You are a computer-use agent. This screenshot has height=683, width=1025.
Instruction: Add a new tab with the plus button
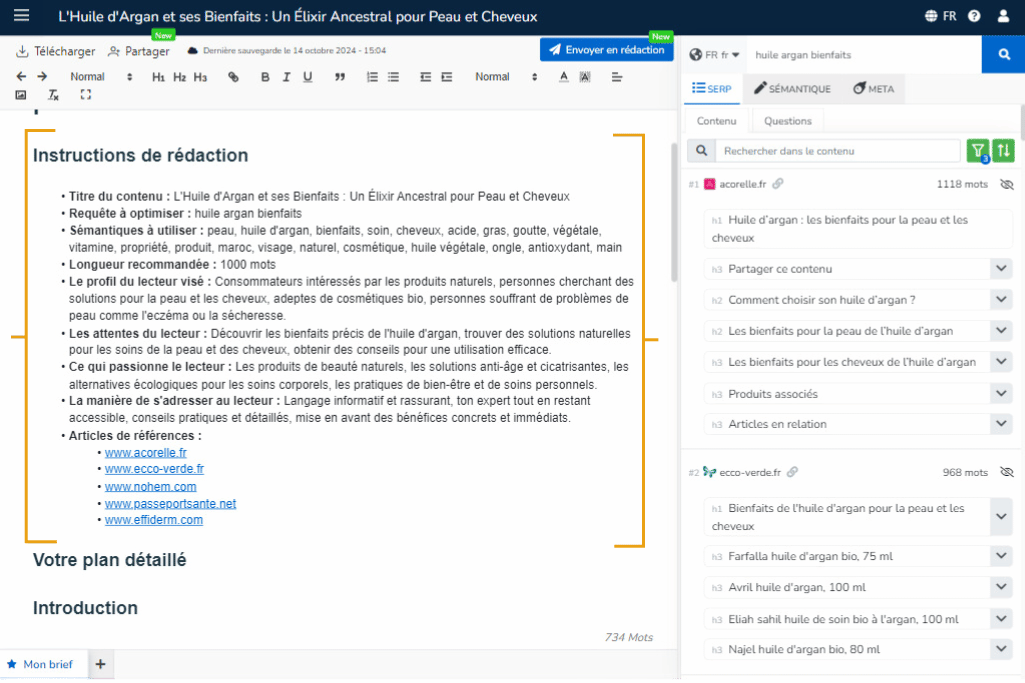tap(101, 665)
